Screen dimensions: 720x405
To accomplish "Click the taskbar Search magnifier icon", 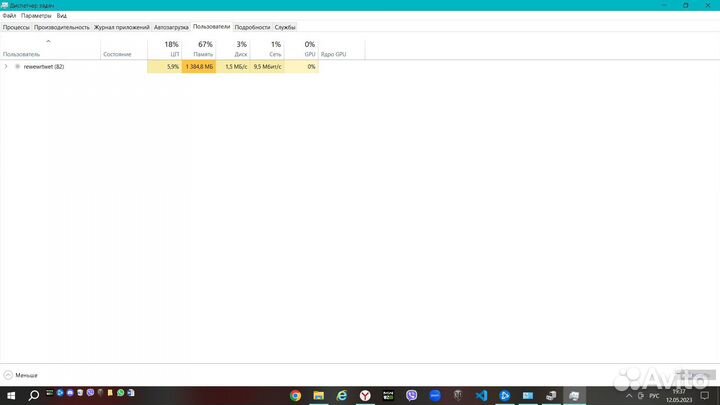I will click(x=33, y=396).
